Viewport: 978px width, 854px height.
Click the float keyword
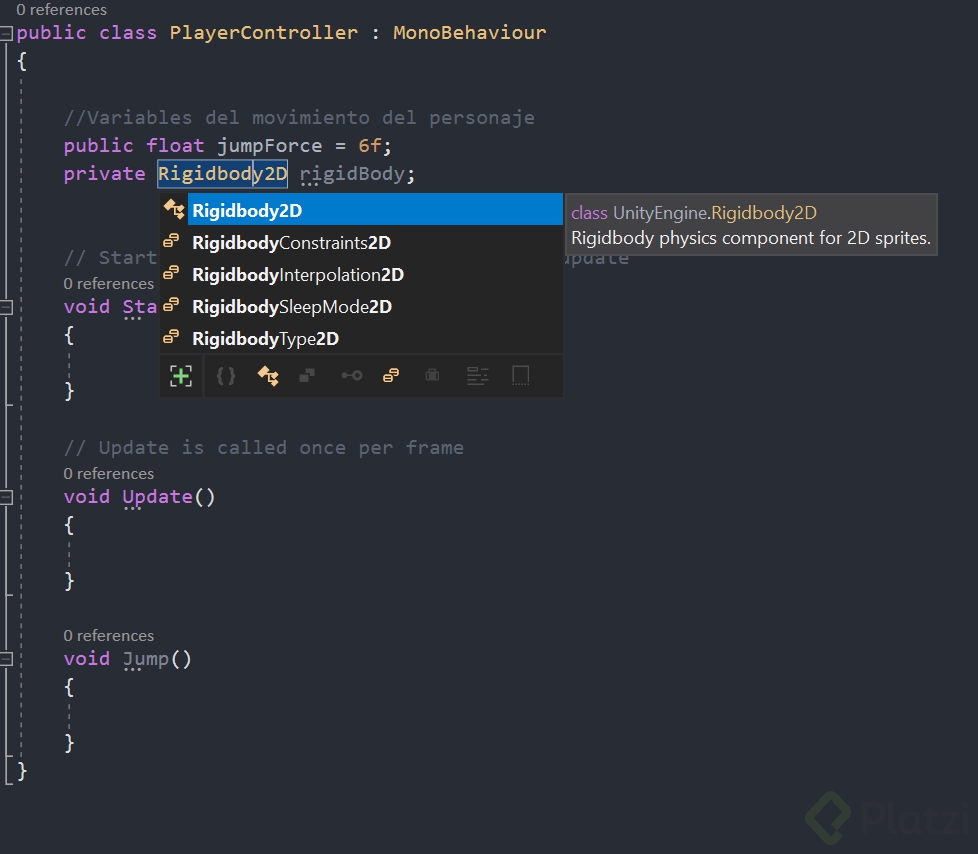click(x=175, y=146)
